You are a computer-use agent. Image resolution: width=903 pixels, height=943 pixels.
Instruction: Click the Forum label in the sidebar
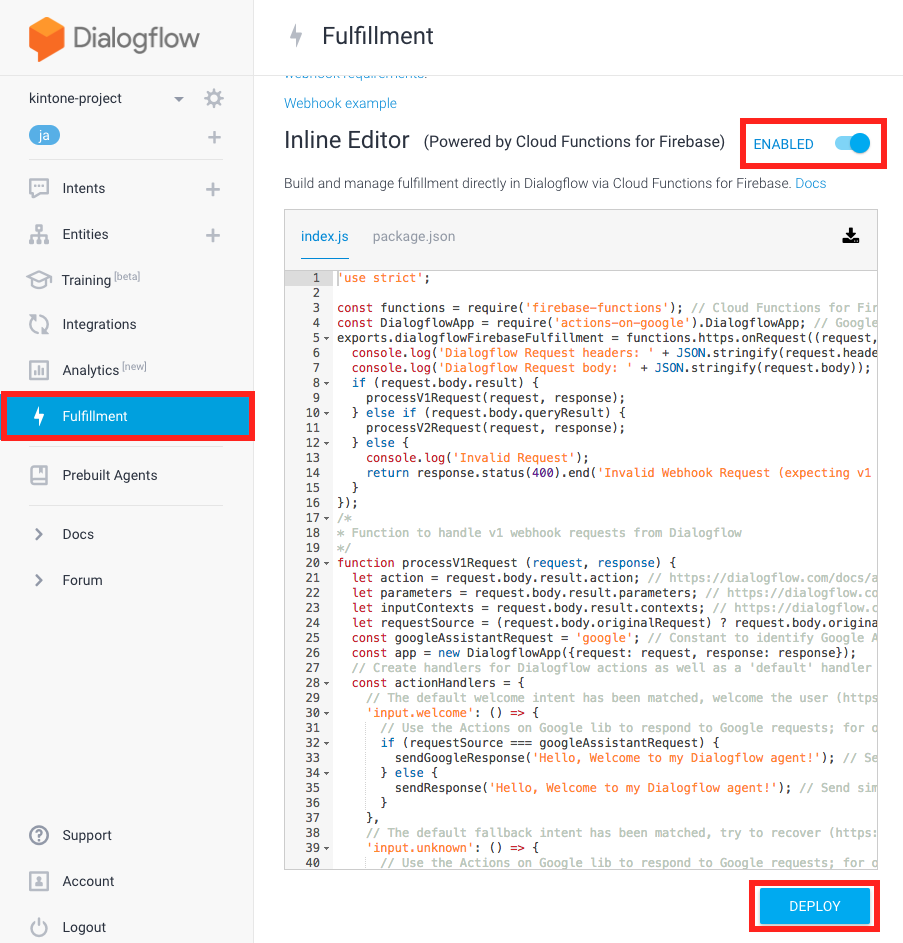pyautogui.click(x=82, y=580)
